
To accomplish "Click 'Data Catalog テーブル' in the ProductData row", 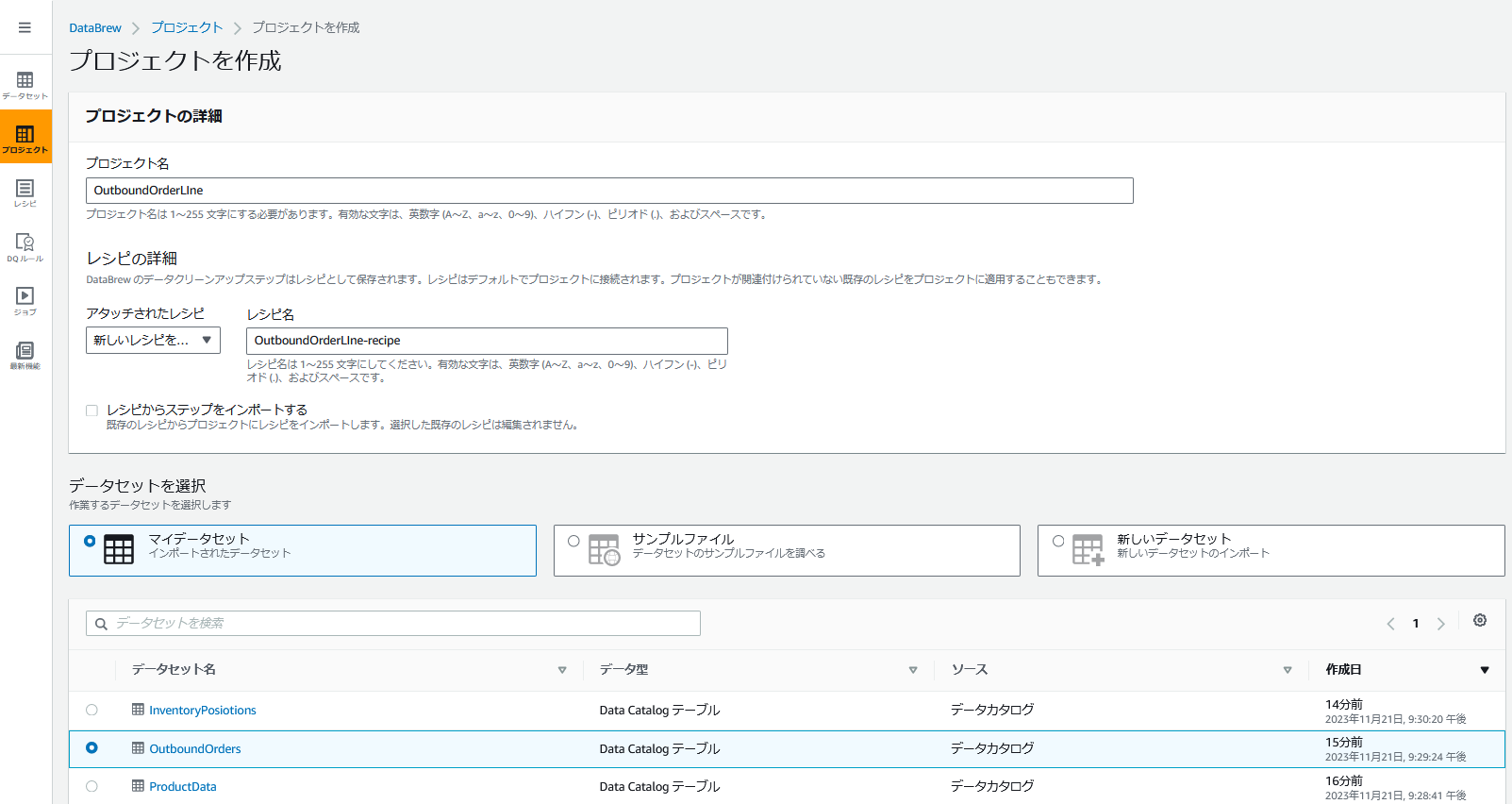I will point(659,787).
